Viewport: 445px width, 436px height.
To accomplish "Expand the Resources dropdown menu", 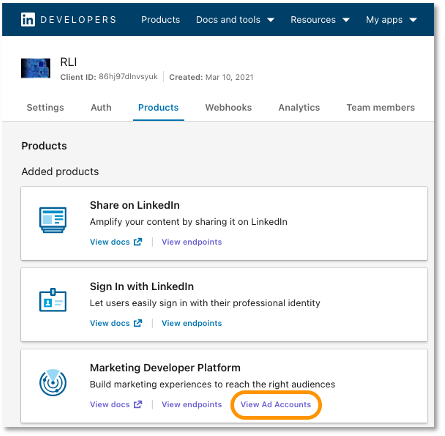I will point(320,20).
